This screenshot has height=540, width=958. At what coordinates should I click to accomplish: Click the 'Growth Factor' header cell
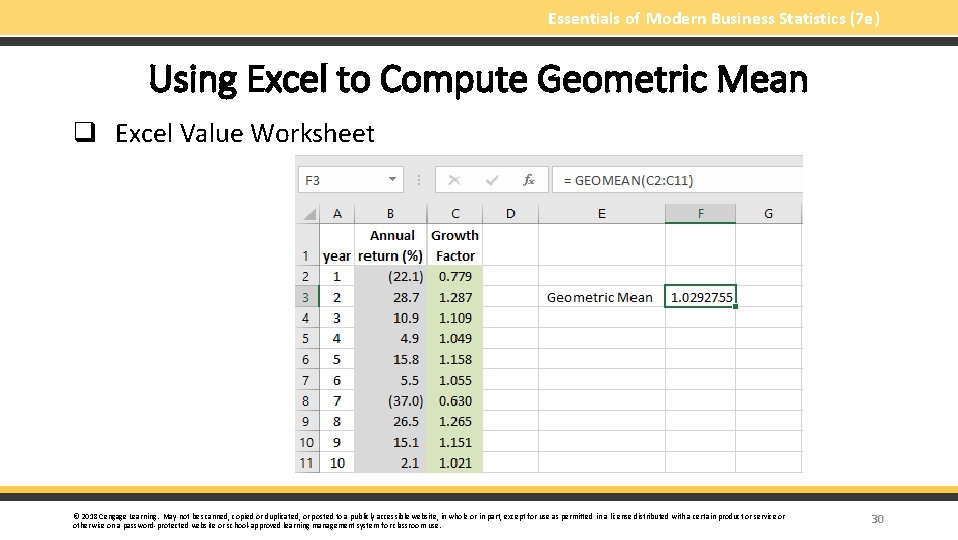455,245
